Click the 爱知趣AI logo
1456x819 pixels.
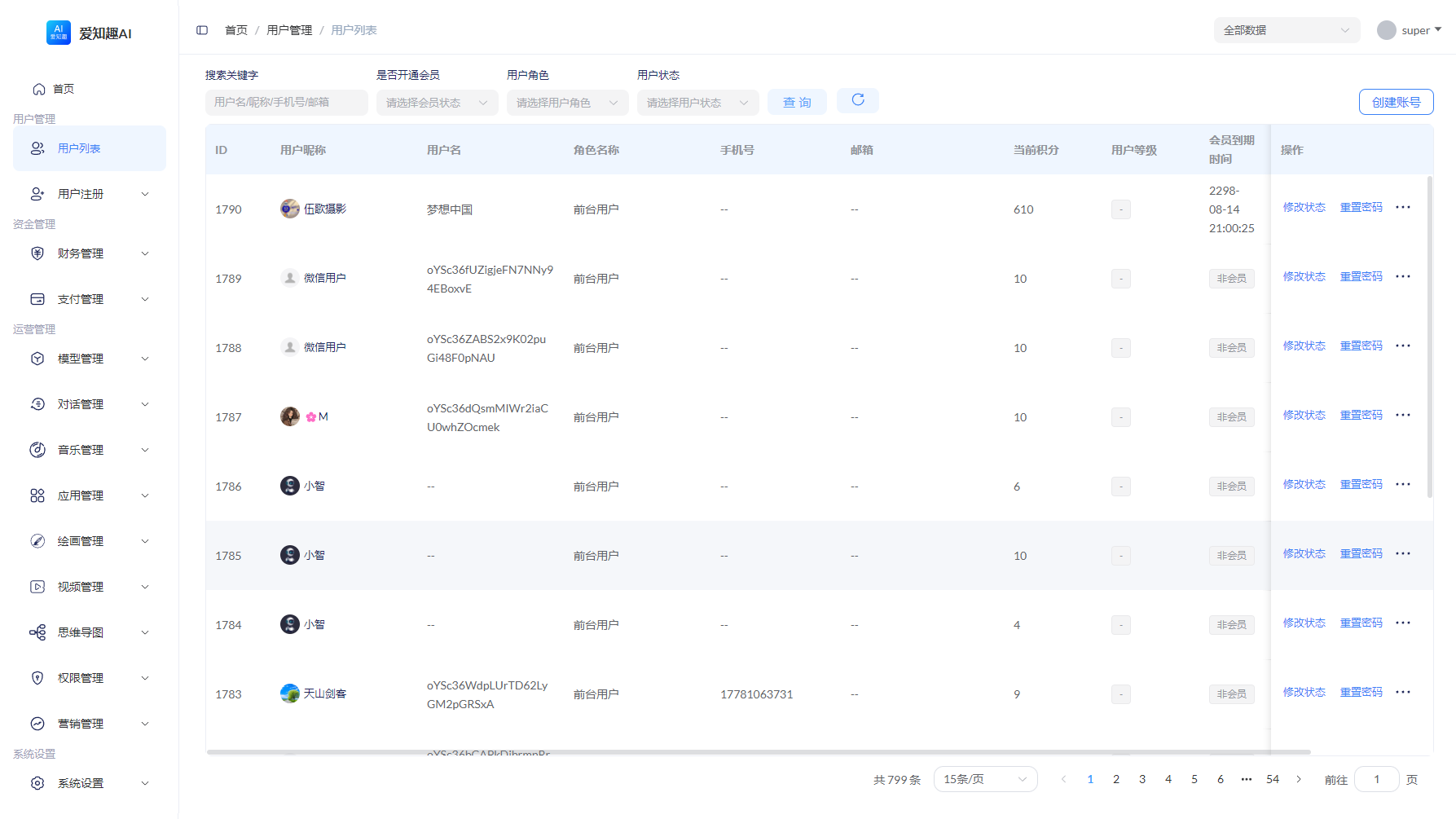59,33
